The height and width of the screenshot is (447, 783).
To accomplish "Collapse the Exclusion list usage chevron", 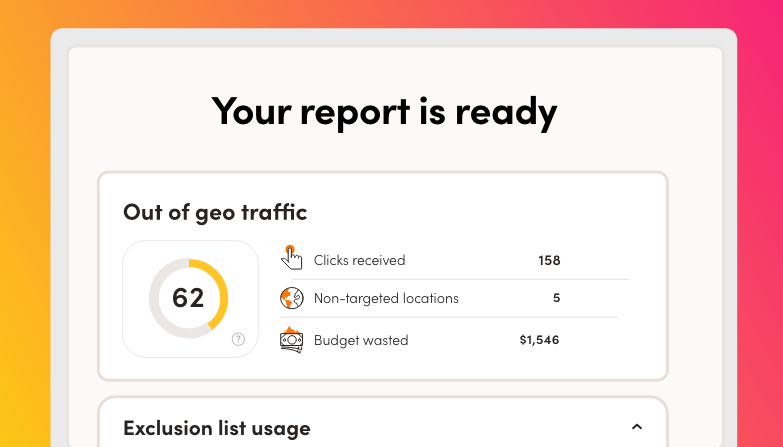I will click(637, 428).
